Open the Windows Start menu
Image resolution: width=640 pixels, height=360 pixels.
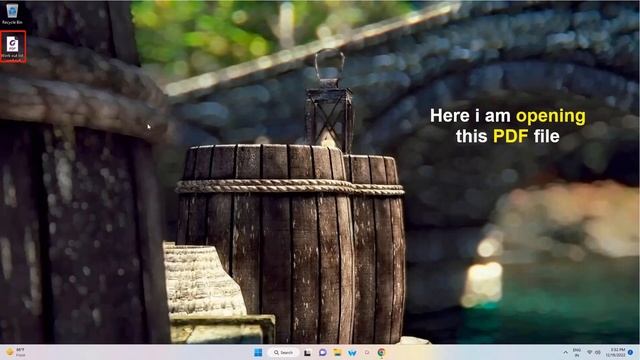(258, 352)
